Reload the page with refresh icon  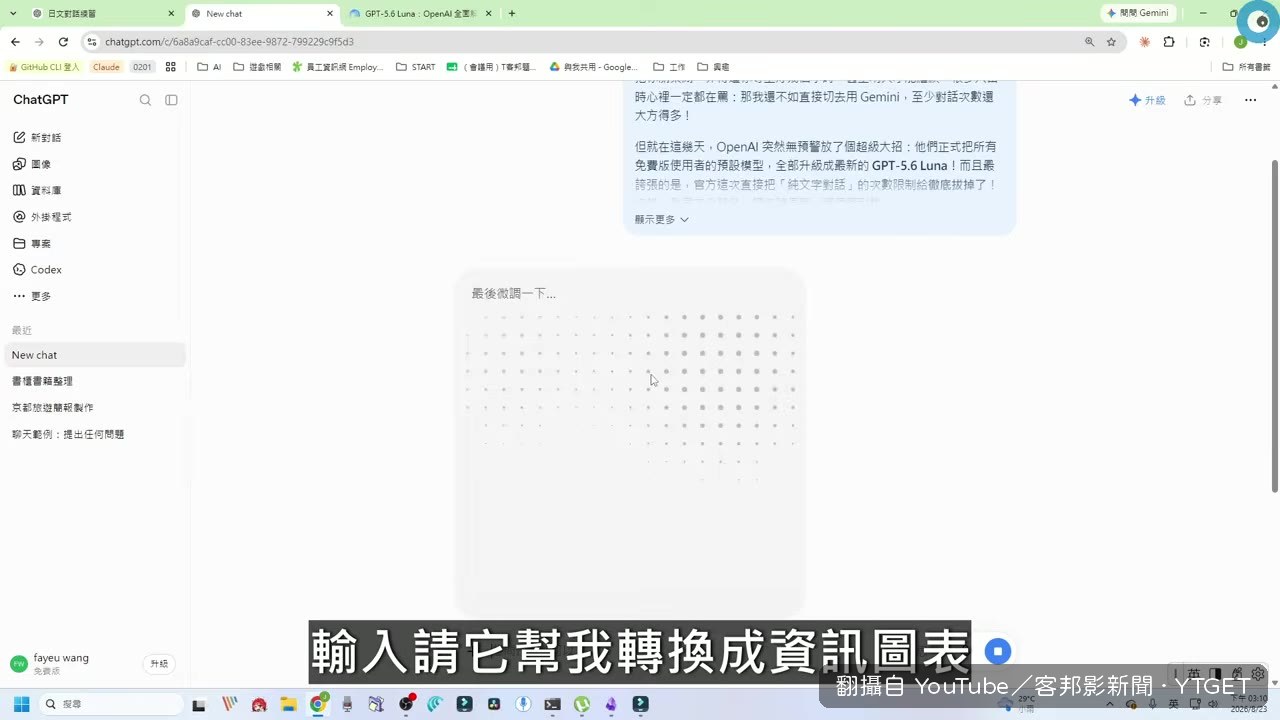(x=63, y=42)
